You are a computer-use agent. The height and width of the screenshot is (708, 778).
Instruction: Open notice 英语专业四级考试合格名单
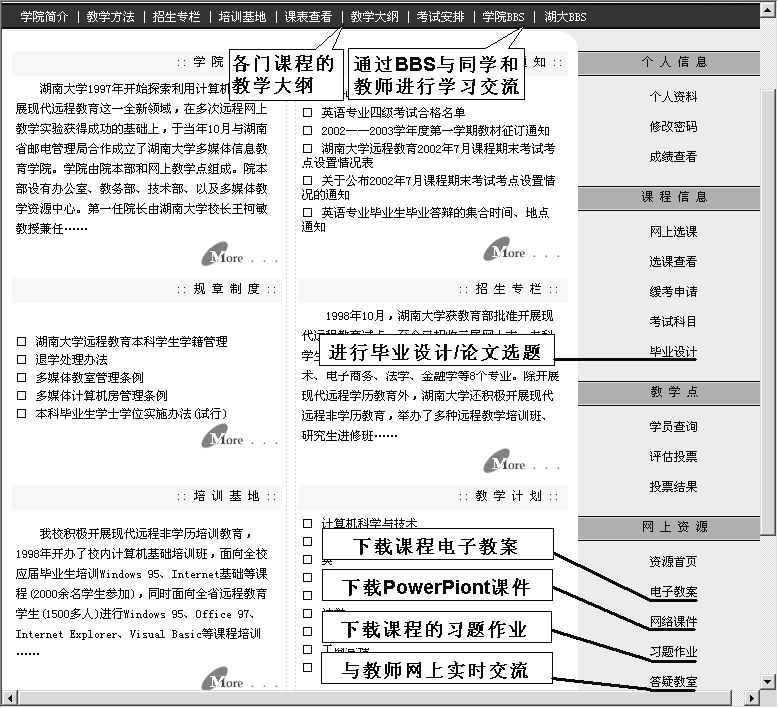[393, 113]
